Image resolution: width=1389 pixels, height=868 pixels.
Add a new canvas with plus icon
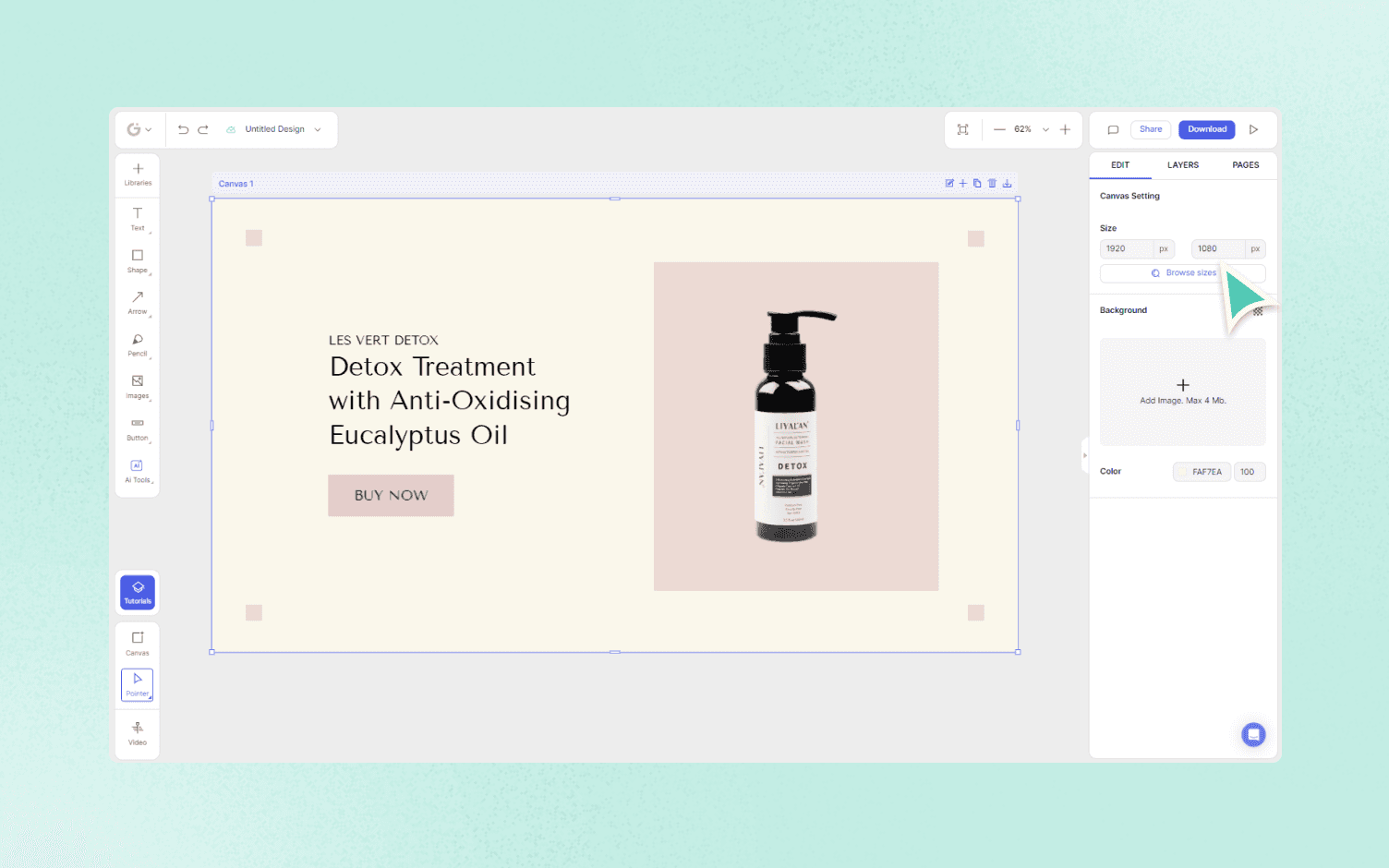coord(963,184)
